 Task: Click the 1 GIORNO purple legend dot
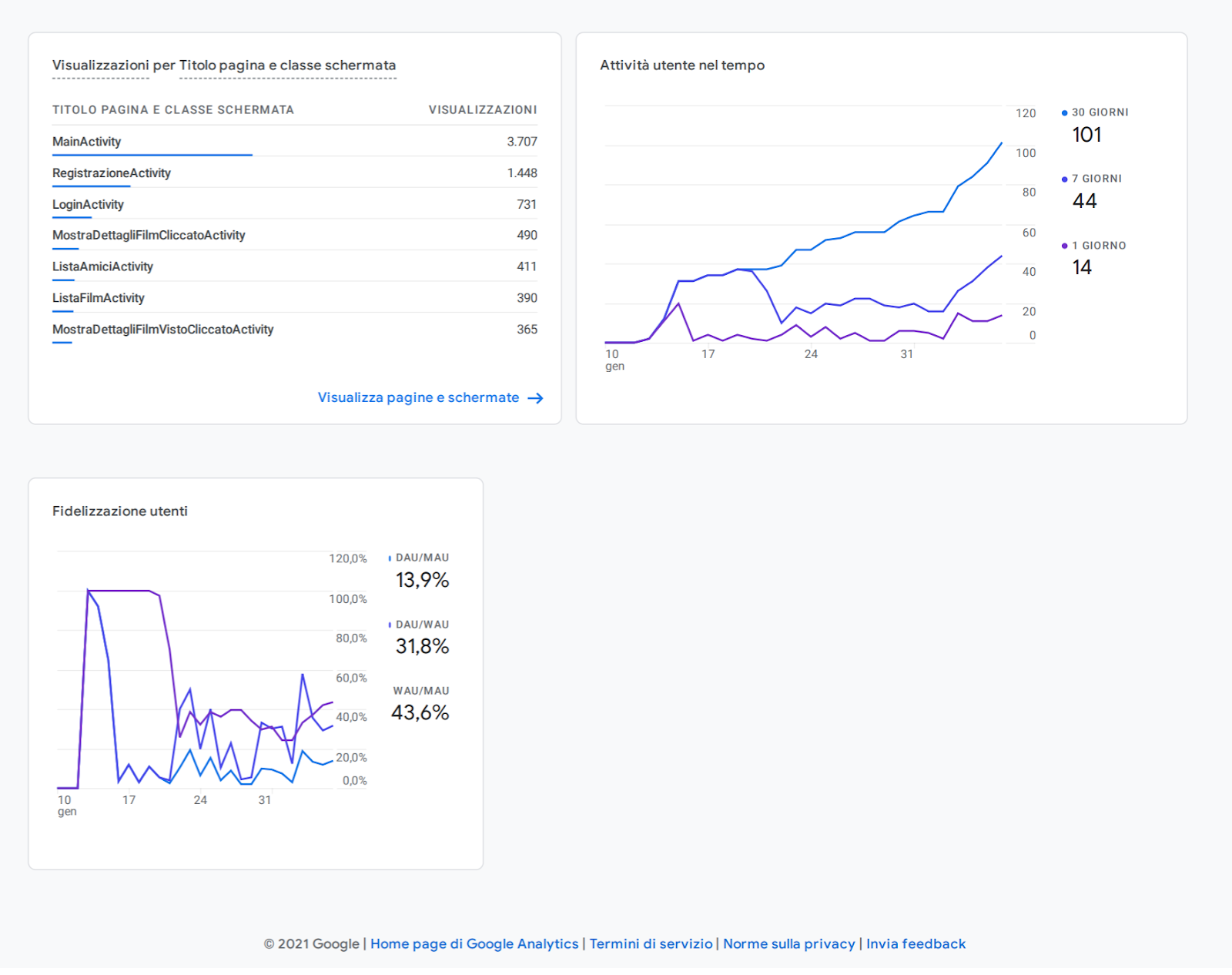1064,246
